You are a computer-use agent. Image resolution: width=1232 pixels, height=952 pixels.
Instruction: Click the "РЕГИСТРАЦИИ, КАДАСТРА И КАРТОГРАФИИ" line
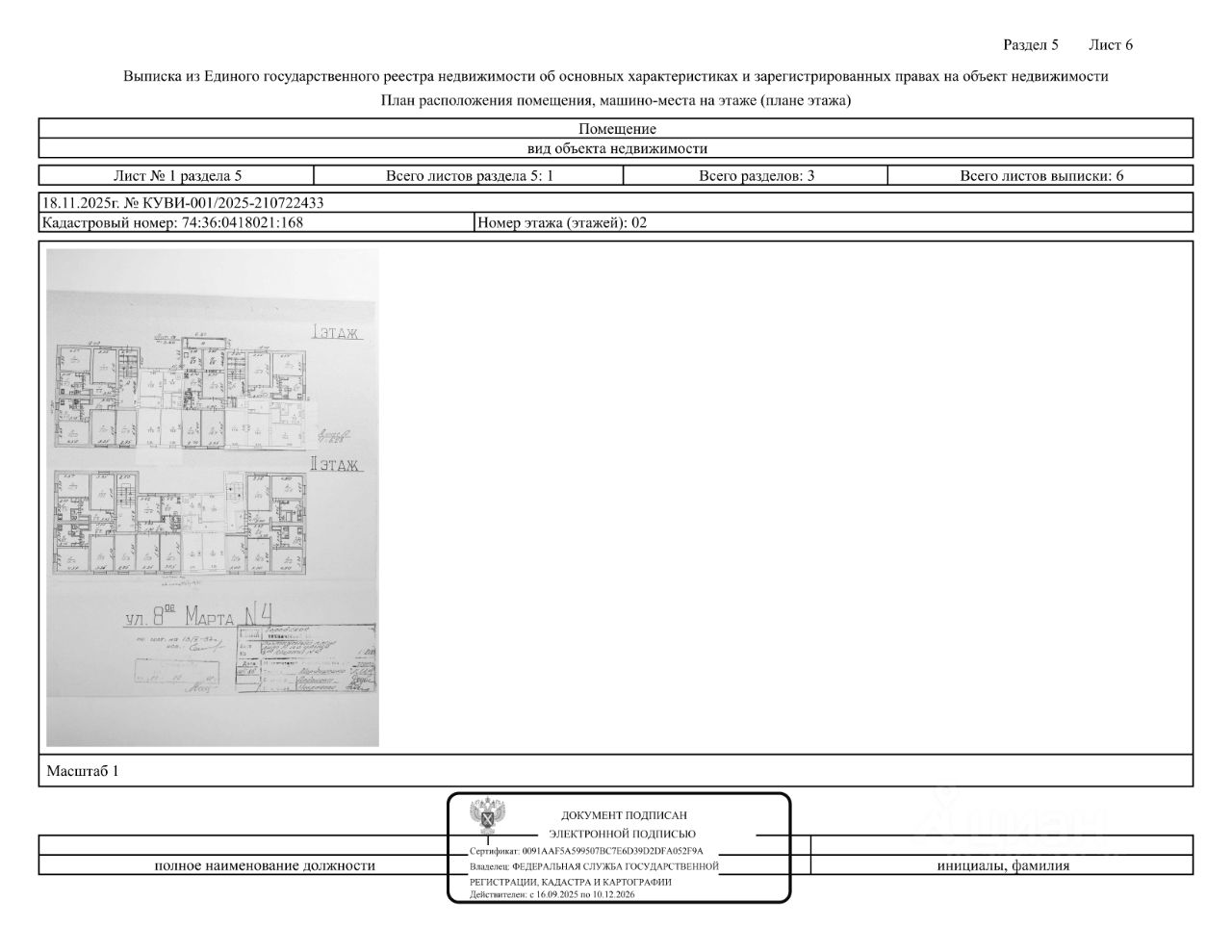(571, 881)
